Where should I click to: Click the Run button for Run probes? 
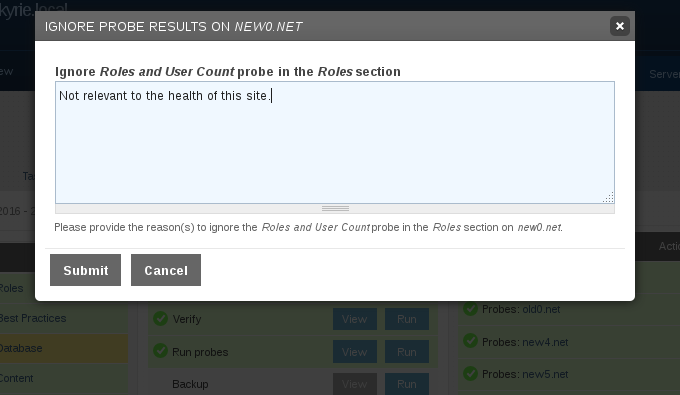(407, 352)
